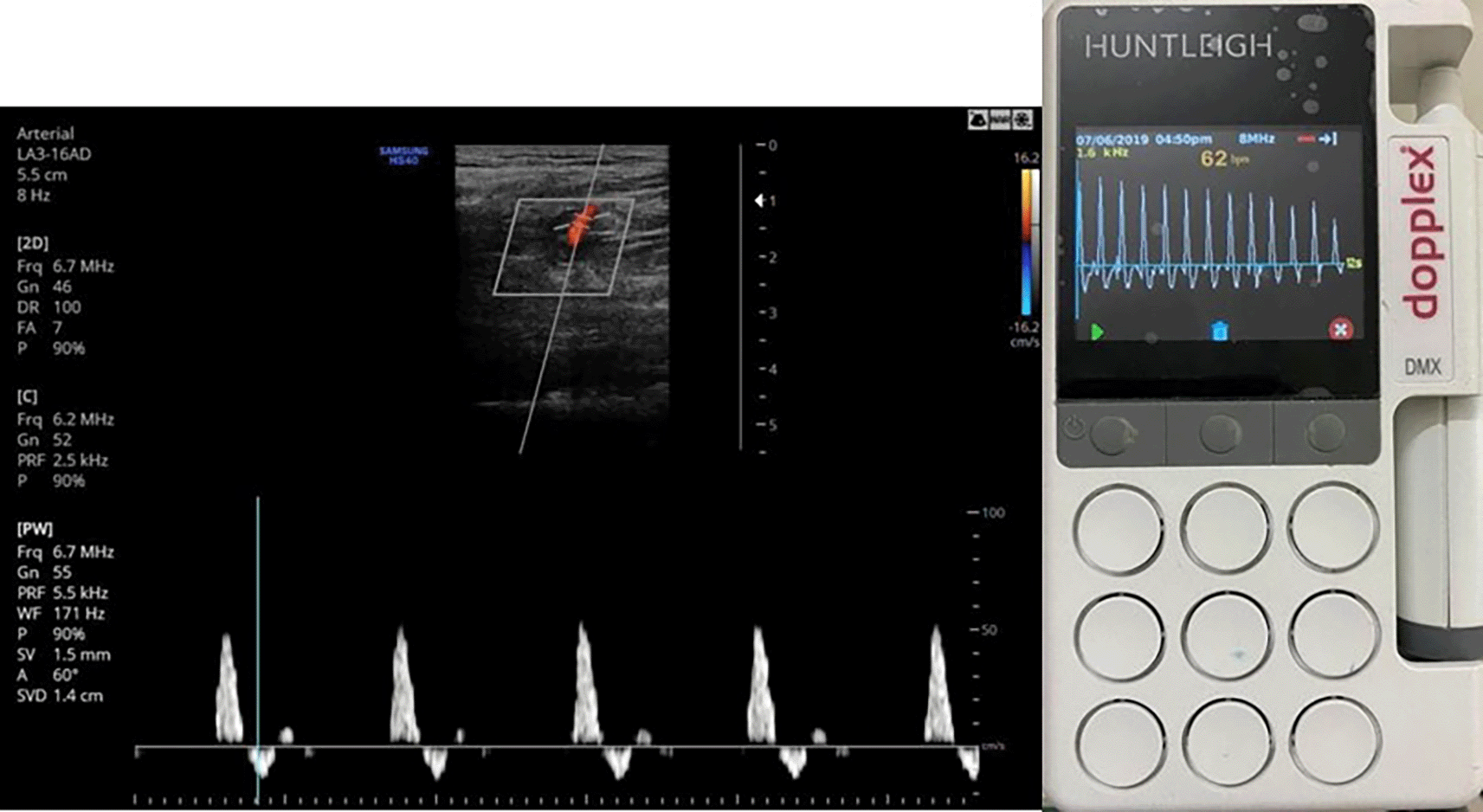The height and width of the screenshot is (812, 1483).
Task: Click the '[C]' section header
Action: click(27, 396)
